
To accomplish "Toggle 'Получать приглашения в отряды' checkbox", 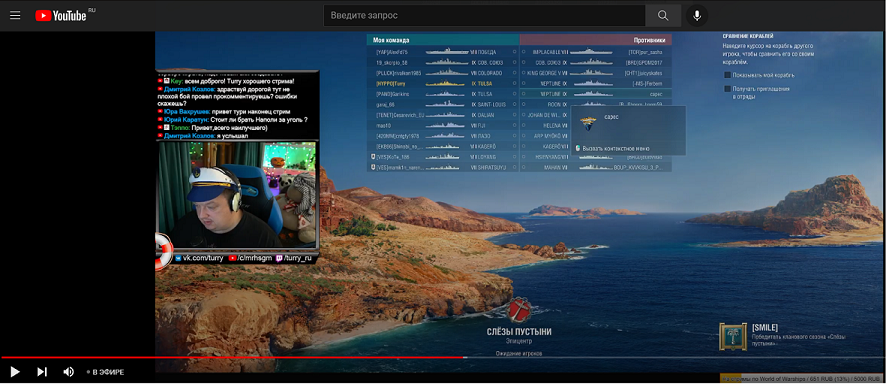I will pyautogui.click(x=728, y=89).
